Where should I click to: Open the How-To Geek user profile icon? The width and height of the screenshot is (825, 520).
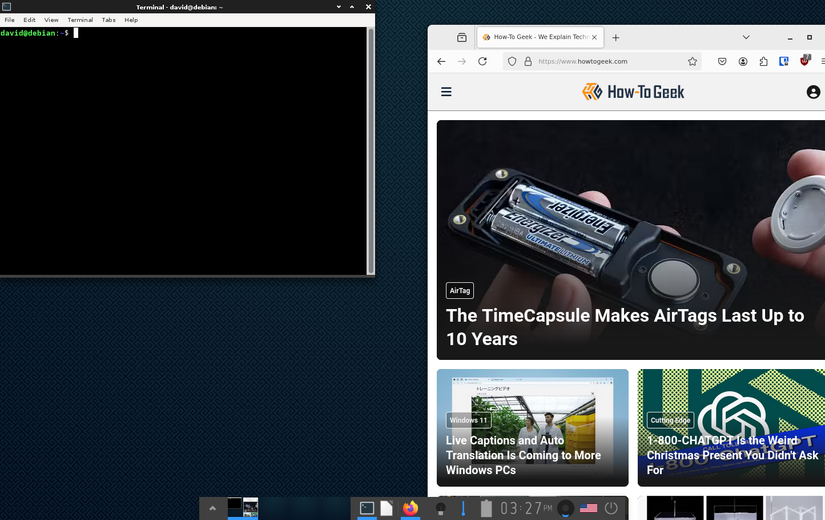pos(813,92)
